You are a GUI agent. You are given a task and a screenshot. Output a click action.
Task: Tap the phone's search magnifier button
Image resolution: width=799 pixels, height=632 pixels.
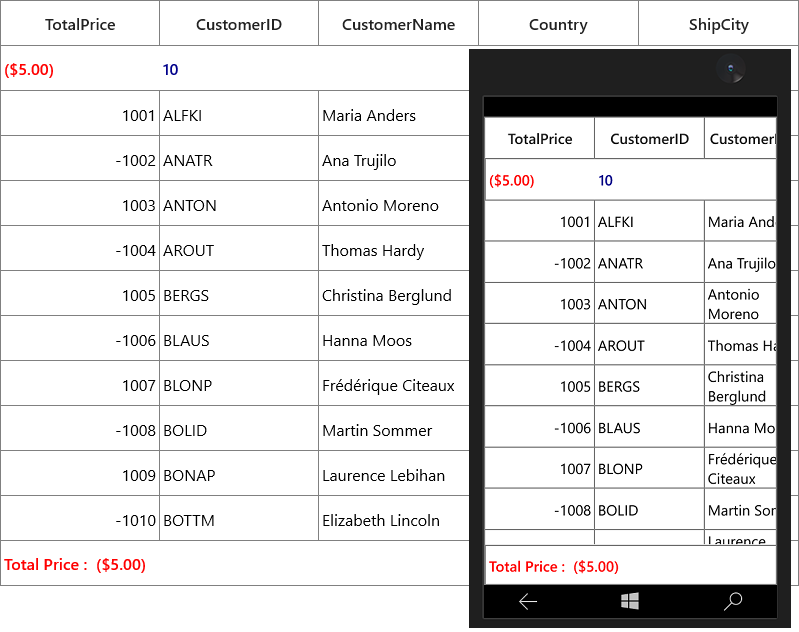coord(733,601)
